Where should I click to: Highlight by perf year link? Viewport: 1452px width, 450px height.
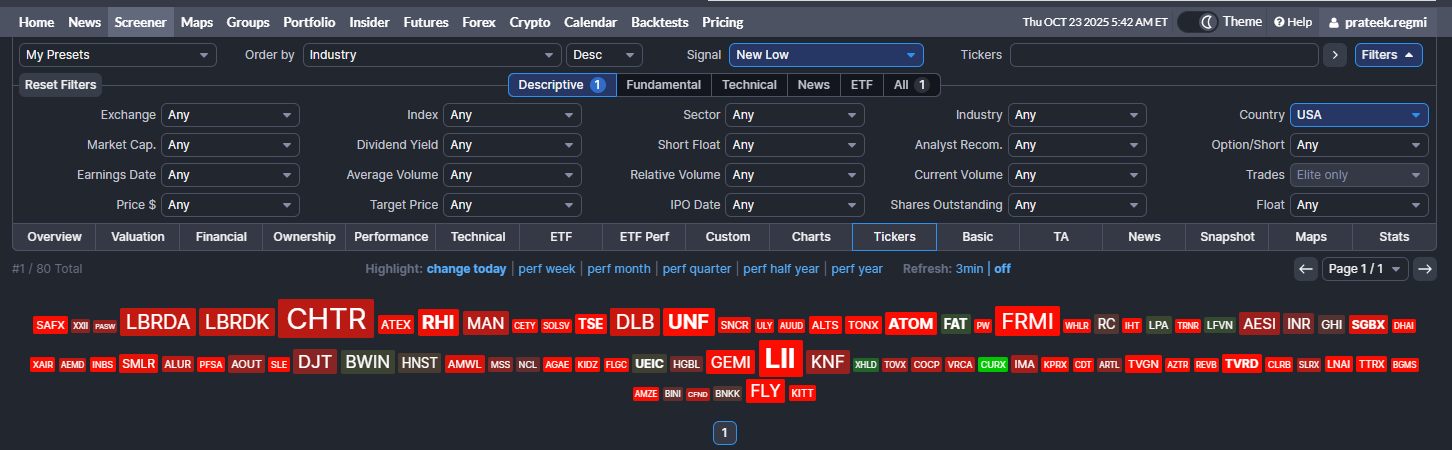point(857,269)
